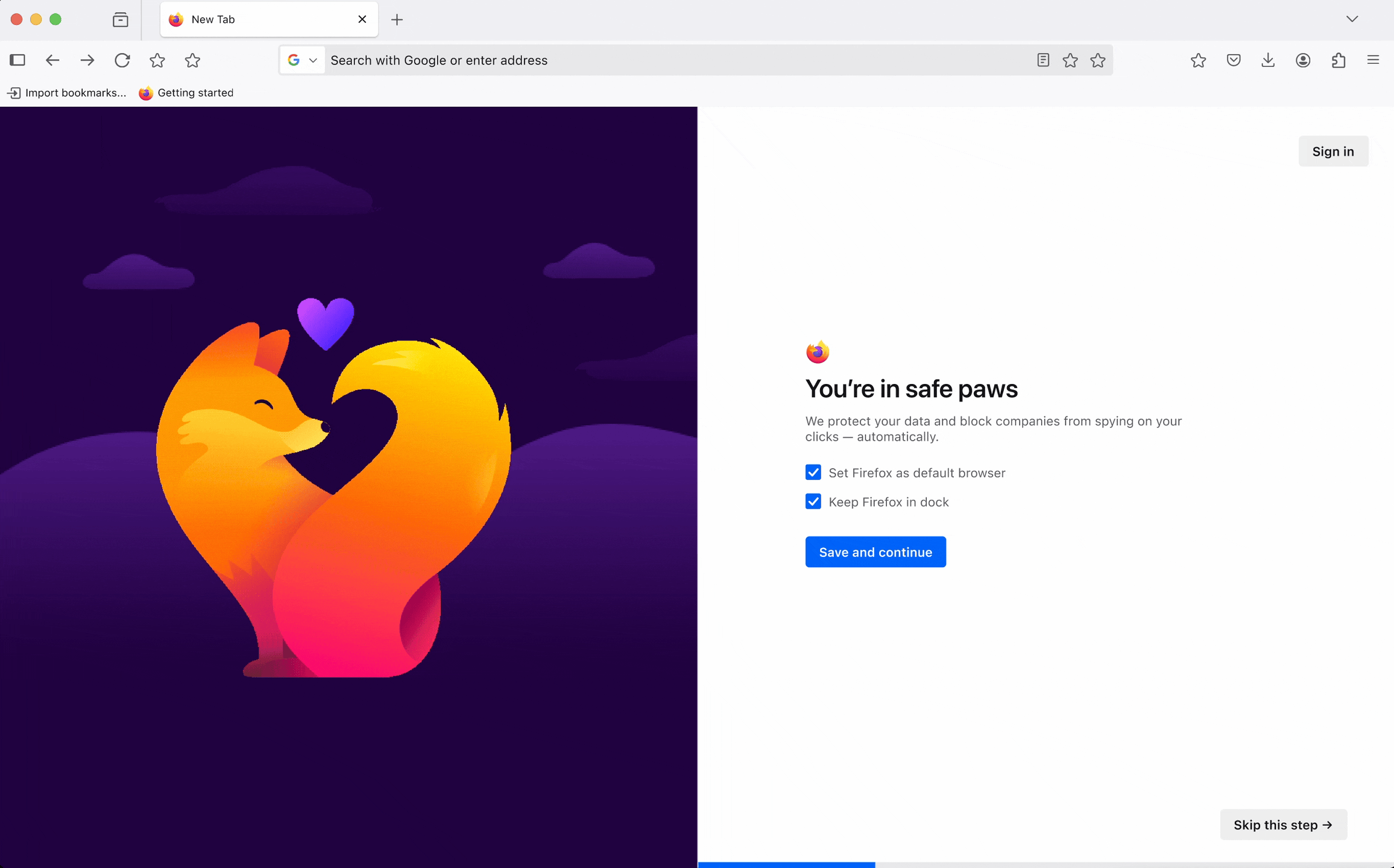Disable Keep Firefox in dock
Viewport: 1394px width, 868px height.
(813, 502)
